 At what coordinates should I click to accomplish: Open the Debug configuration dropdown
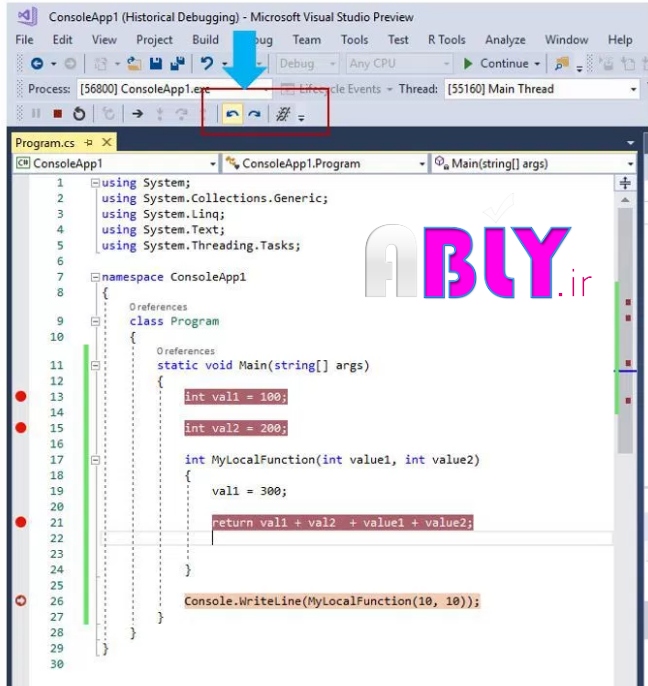307,64
